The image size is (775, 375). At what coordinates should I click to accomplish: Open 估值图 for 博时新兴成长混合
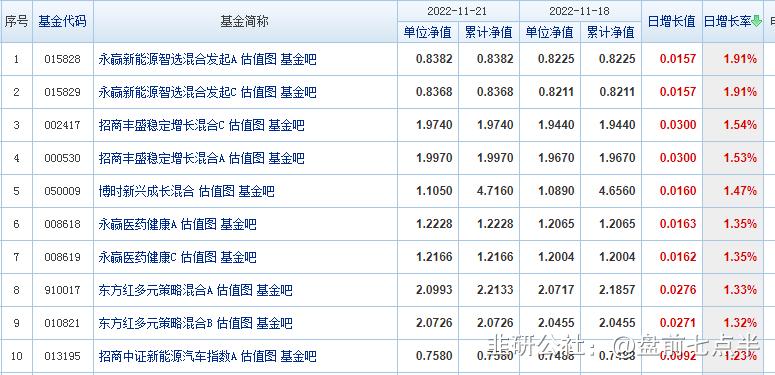point(216,191)
